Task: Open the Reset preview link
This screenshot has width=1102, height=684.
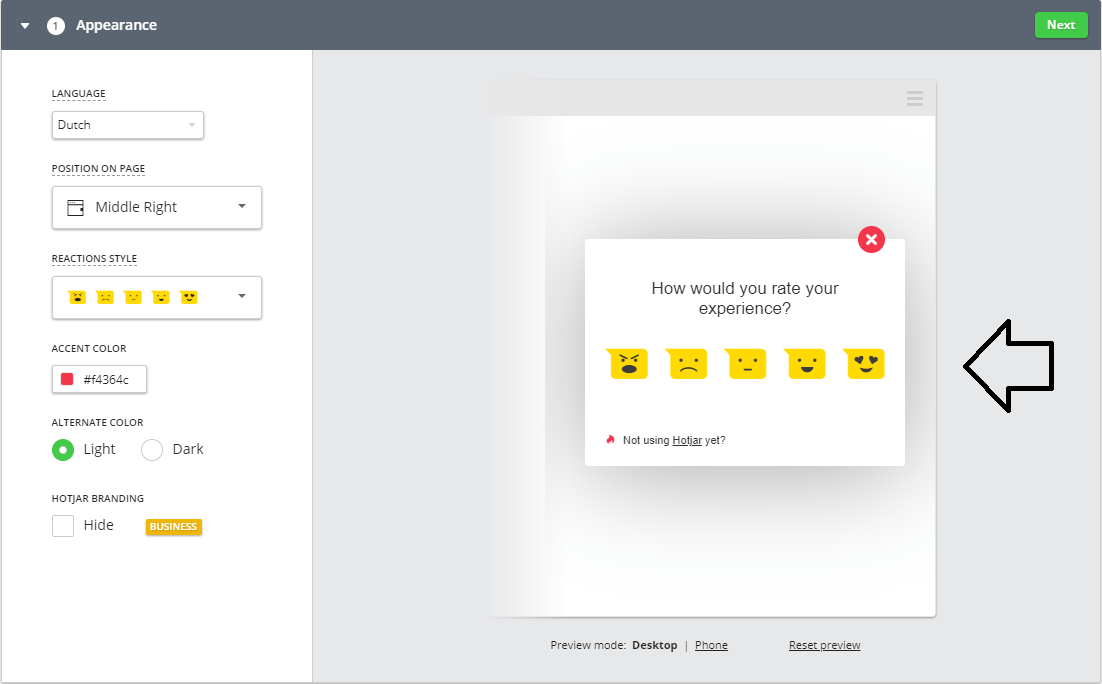Action: coord(824,645)
